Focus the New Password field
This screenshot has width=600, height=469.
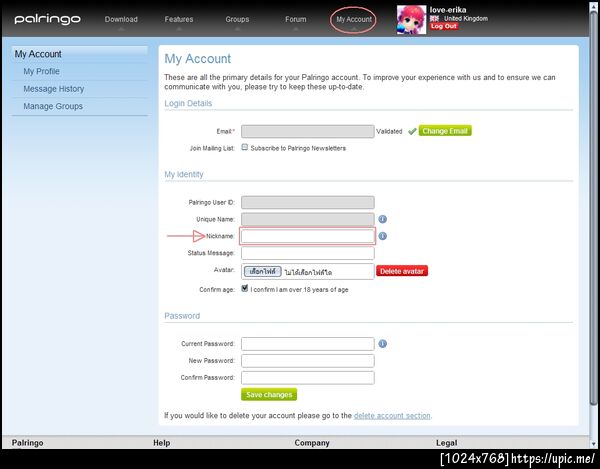pos(308,360)
